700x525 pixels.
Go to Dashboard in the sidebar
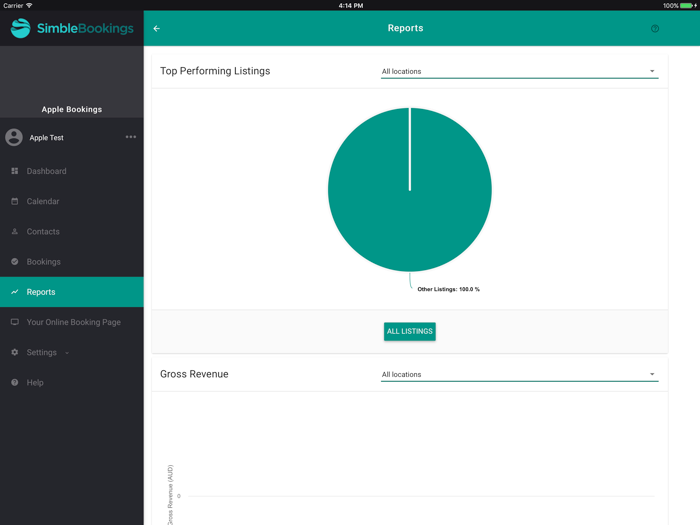pos(71,171)
